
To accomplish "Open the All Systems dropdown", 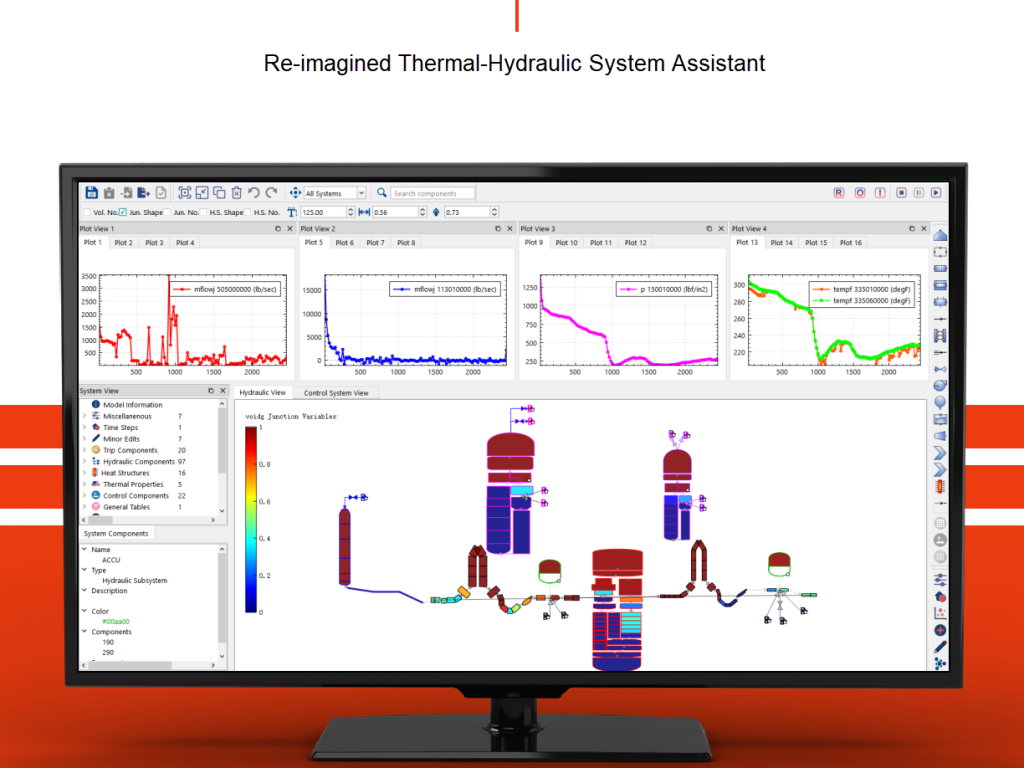I will click(x=335, y=193).
